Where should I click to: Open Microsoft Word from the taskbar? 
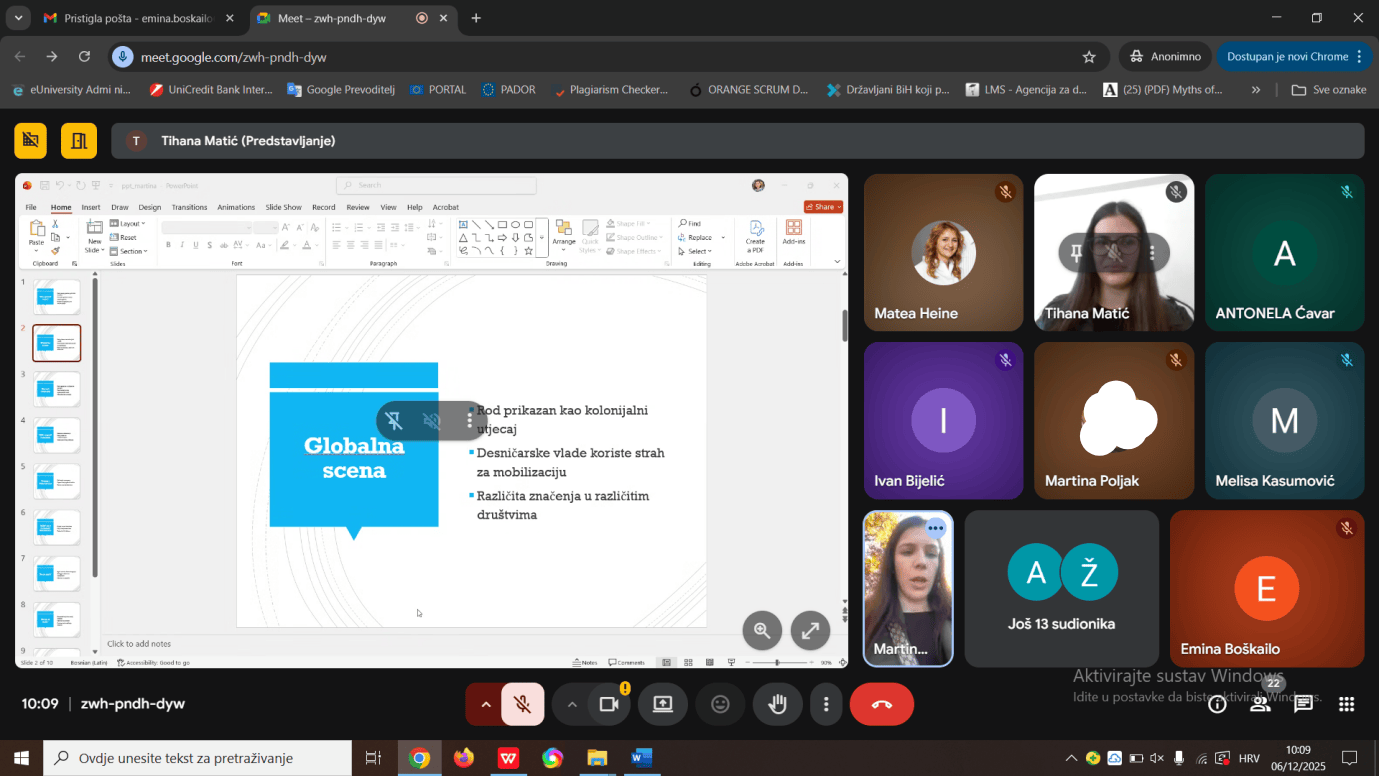pyautogui.click(x=641, y=758)
